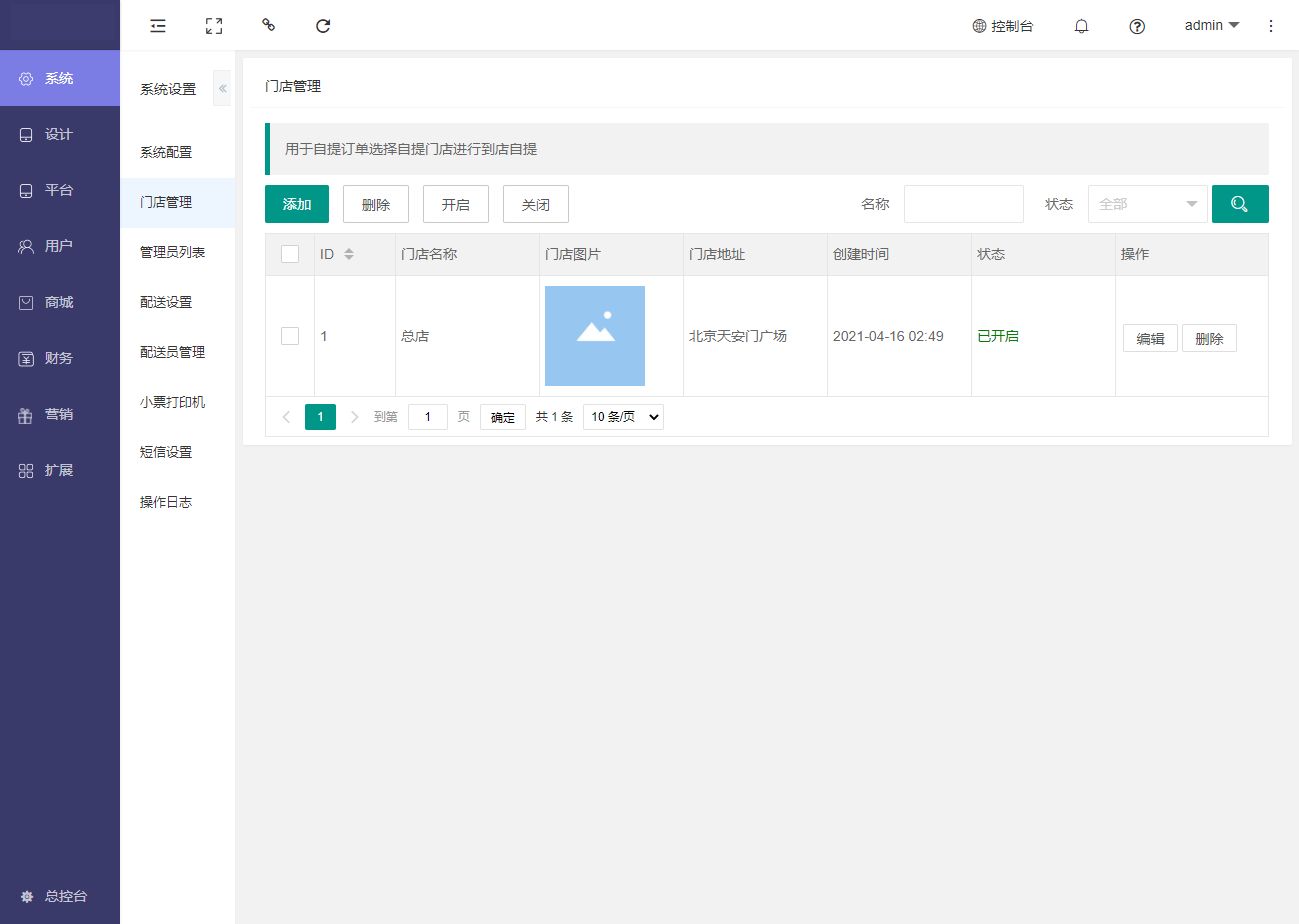Sort the table by ID column
1299x924 pixels.
click(x=349, y=254)
